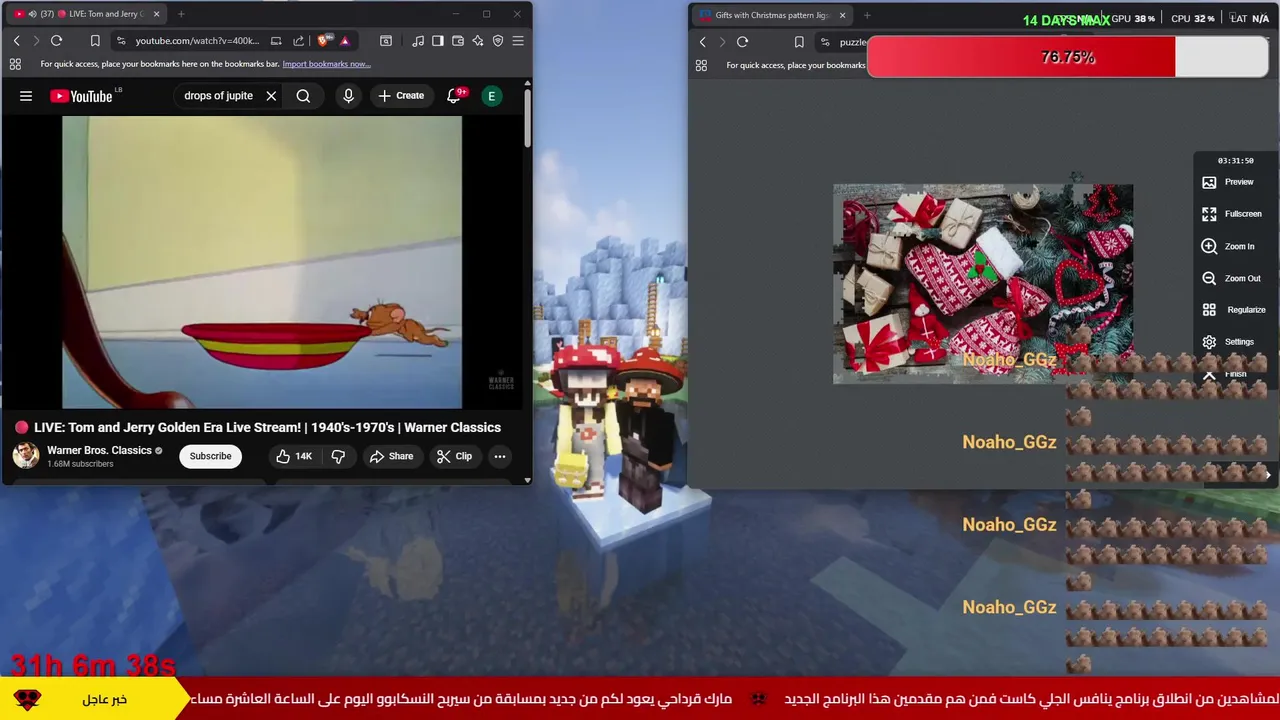The width and height of the screenshot is (1280, 720).
Task: Click the 76.75% red progress bar
Action: (x=1067, y=57)
